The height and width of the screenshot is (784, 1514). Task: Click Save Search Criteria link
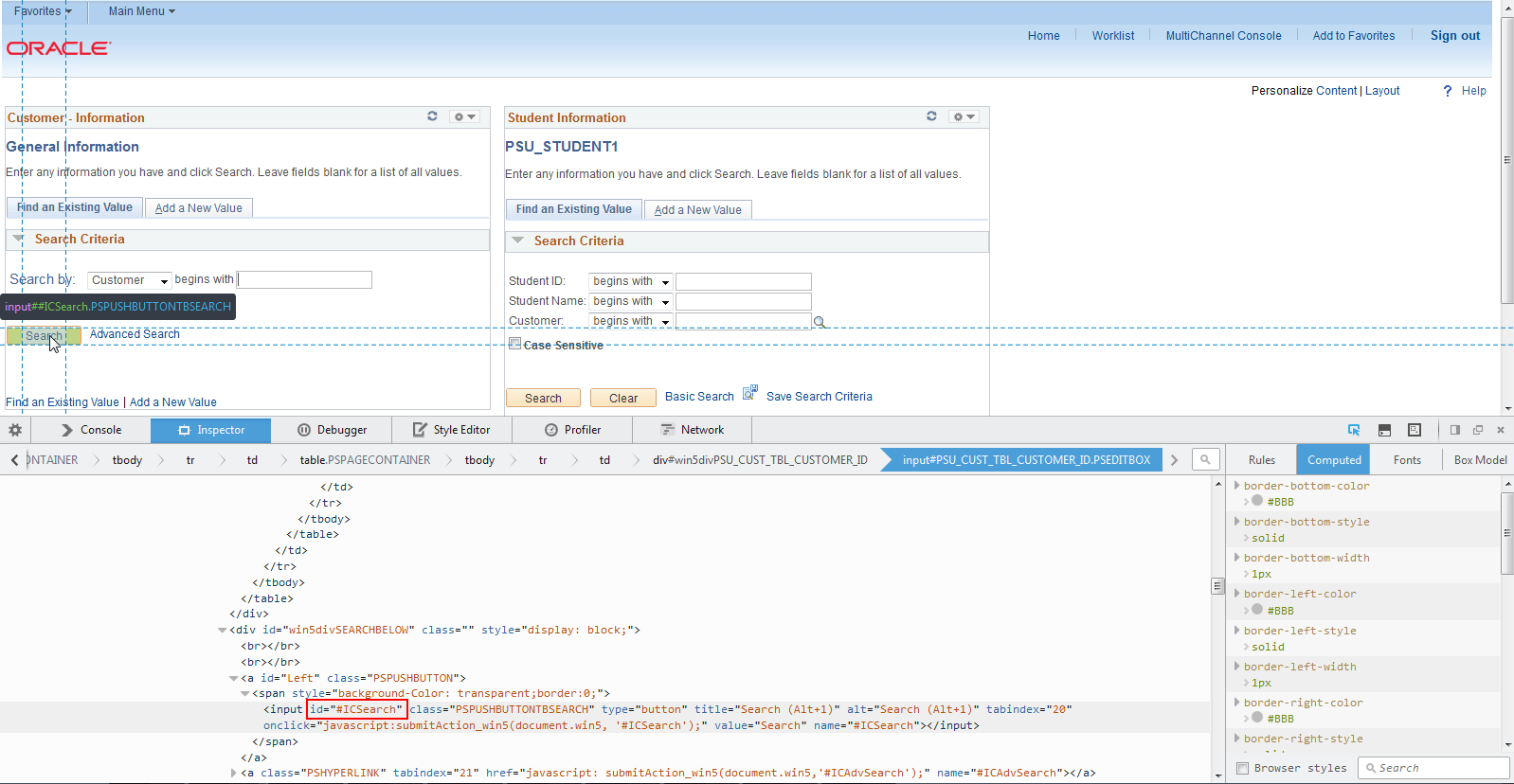820,397
